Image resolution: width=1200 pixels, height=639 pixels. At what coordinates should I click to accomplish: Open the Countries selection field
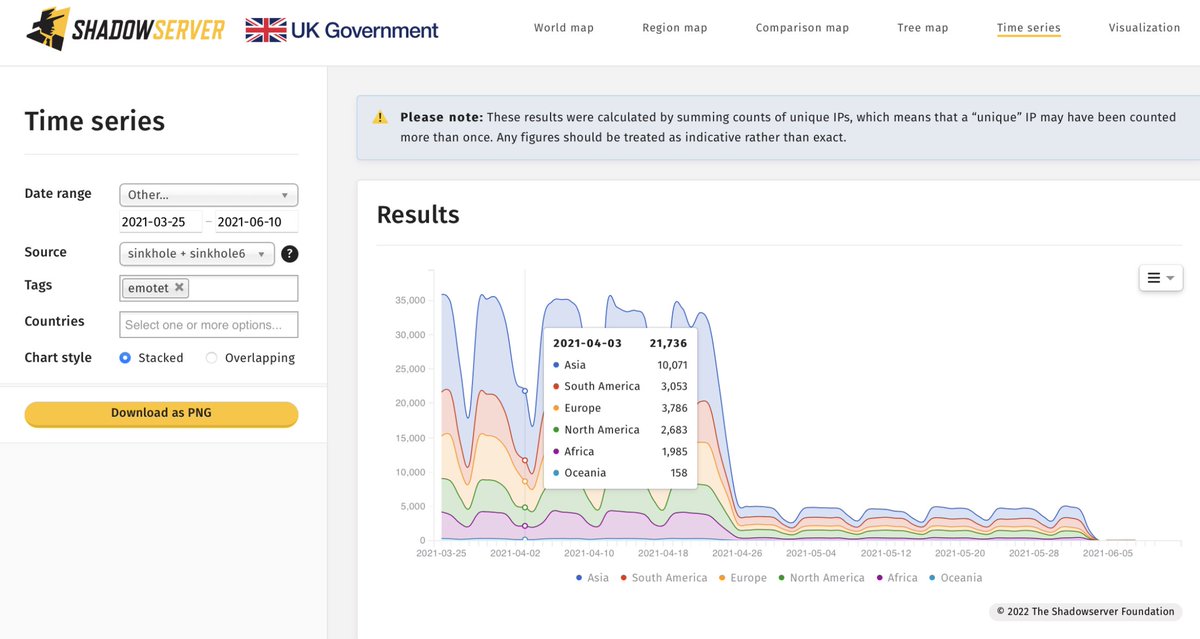(208, 324)
